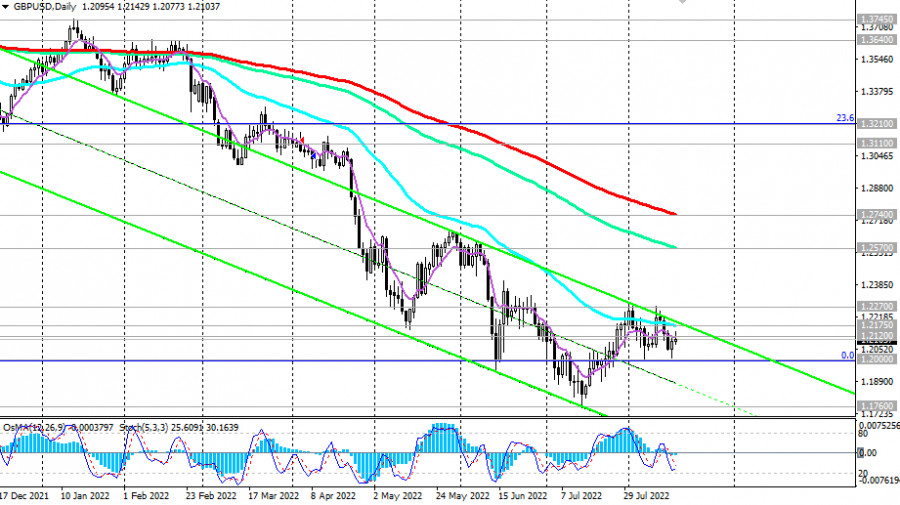Click the 10 Jan 2022 date label

[84, 496]
